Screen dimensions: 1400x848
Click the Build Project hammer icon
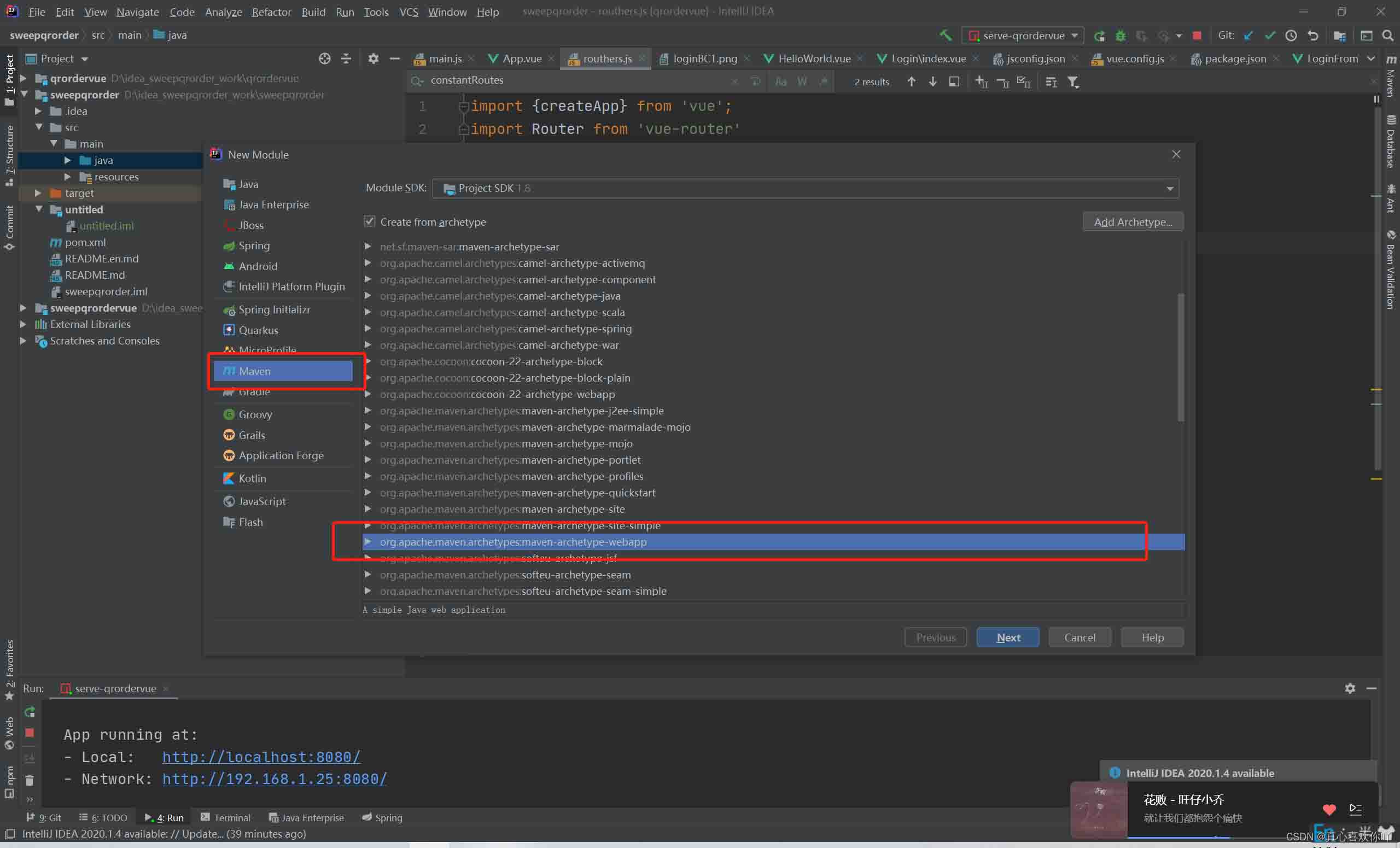coord(946,35)
